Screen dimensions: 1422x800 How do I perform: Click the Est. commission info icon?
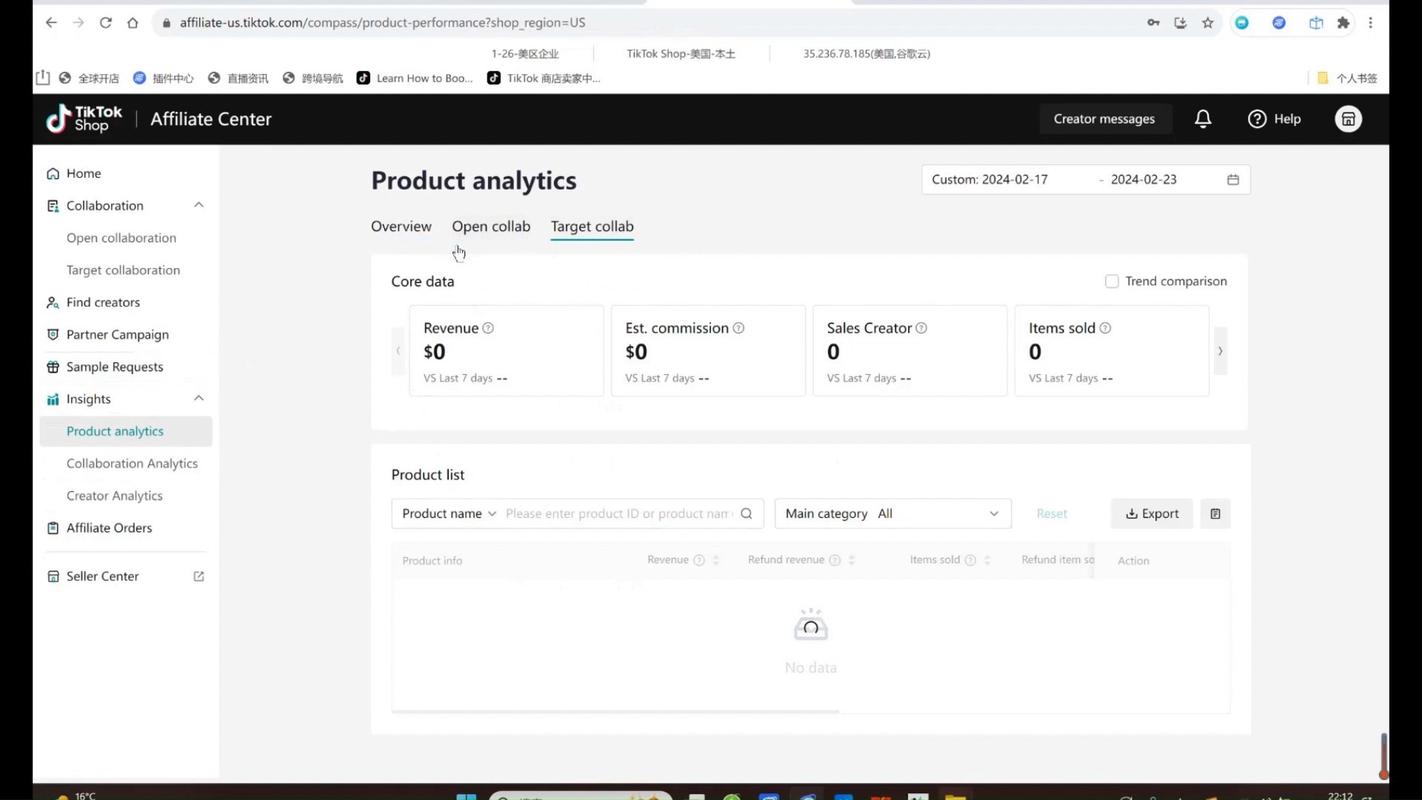[738, 328]
